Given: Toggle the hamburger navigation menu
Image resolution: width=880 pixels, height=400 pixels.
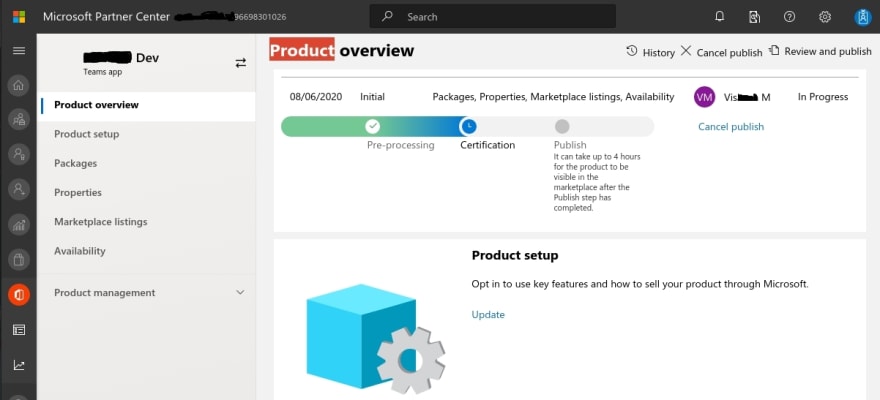Looking at the screenshot, I should (x=19, y=50).
